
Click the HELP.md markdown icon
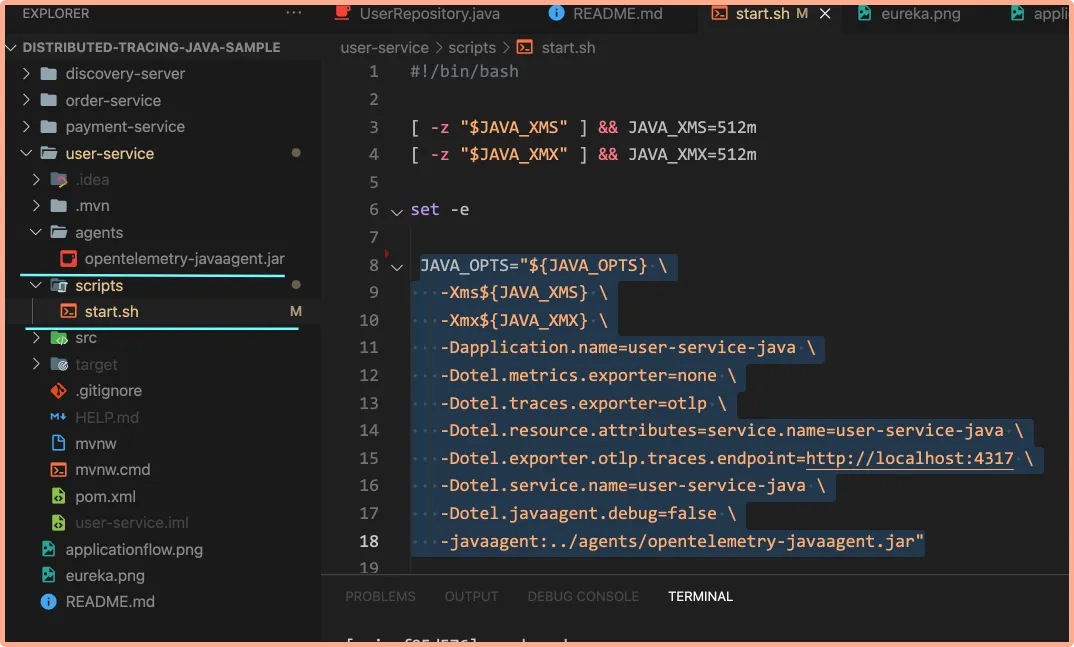point(58,417)
